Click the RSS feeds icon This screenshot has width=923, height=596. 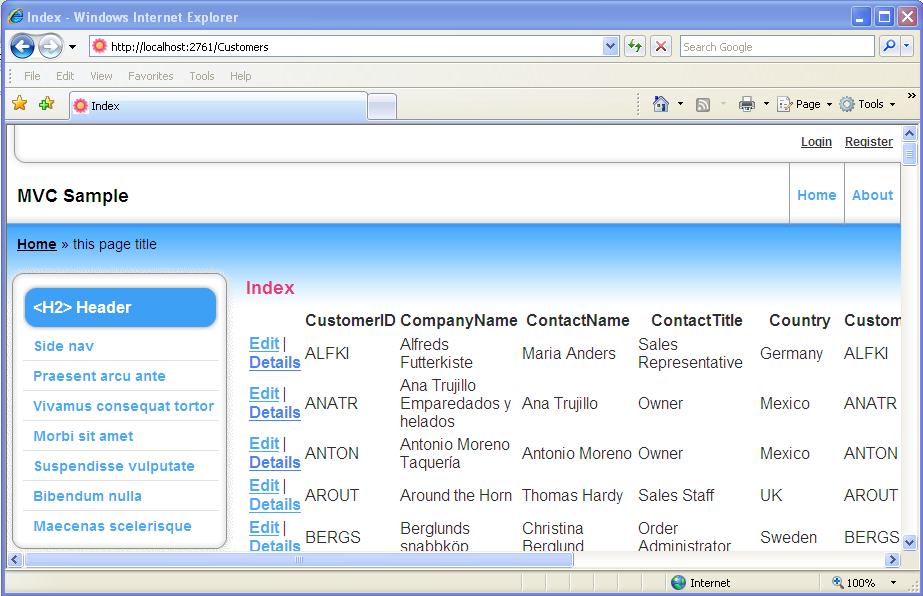pos(703,105)
